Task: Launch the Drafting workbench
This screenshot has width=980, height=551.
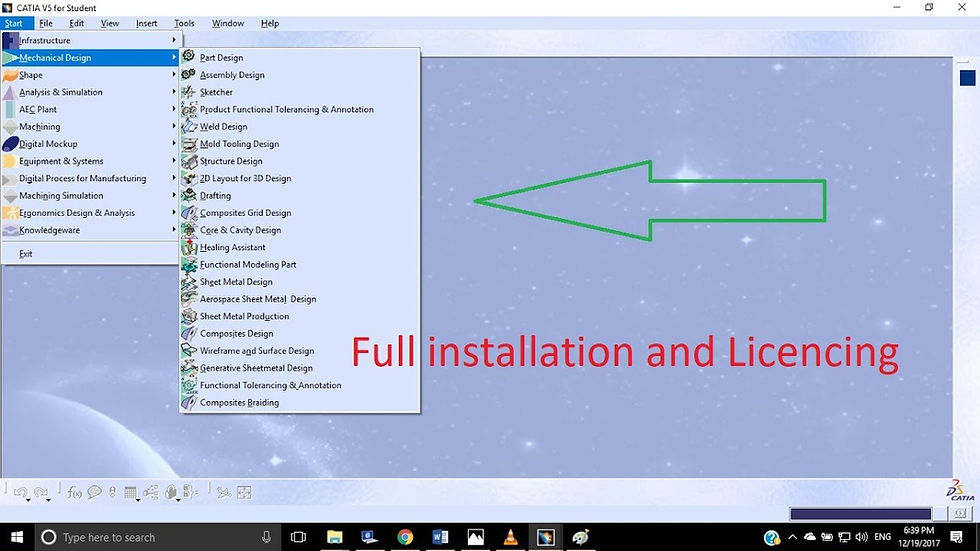Action: (299, 196)
